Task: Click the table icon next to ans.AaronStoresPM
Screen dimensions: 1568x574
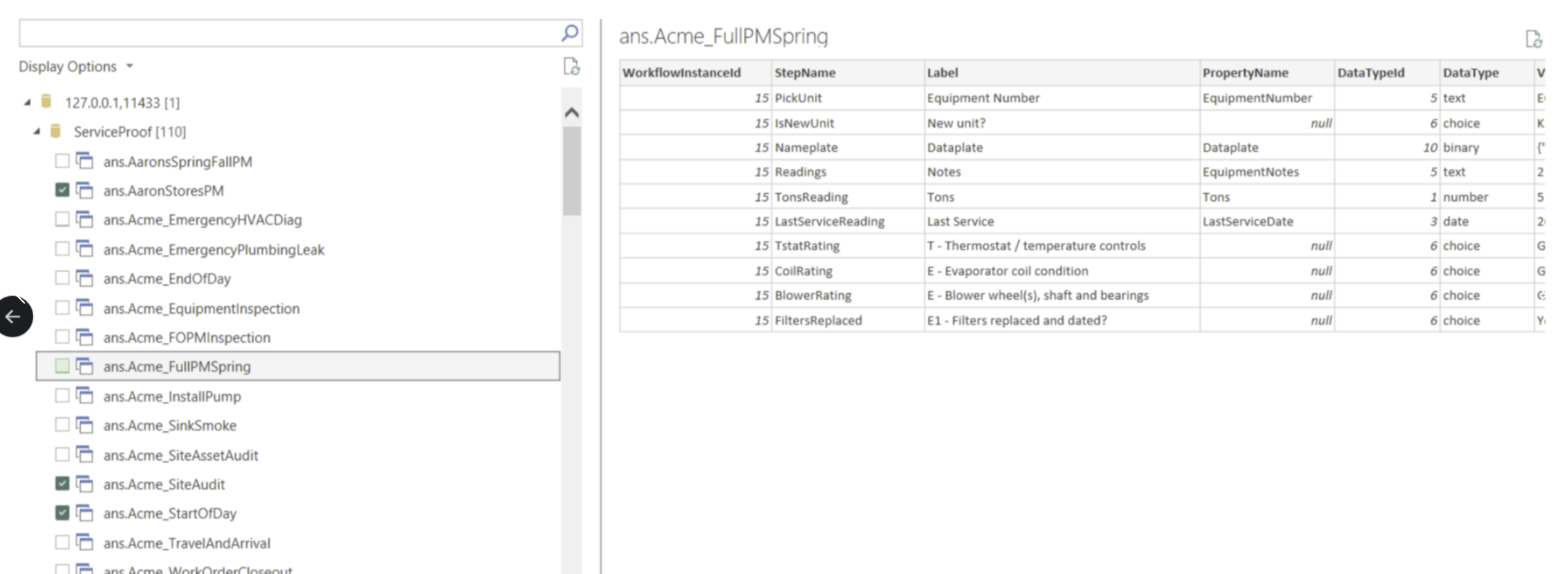Action: [85, 190]
